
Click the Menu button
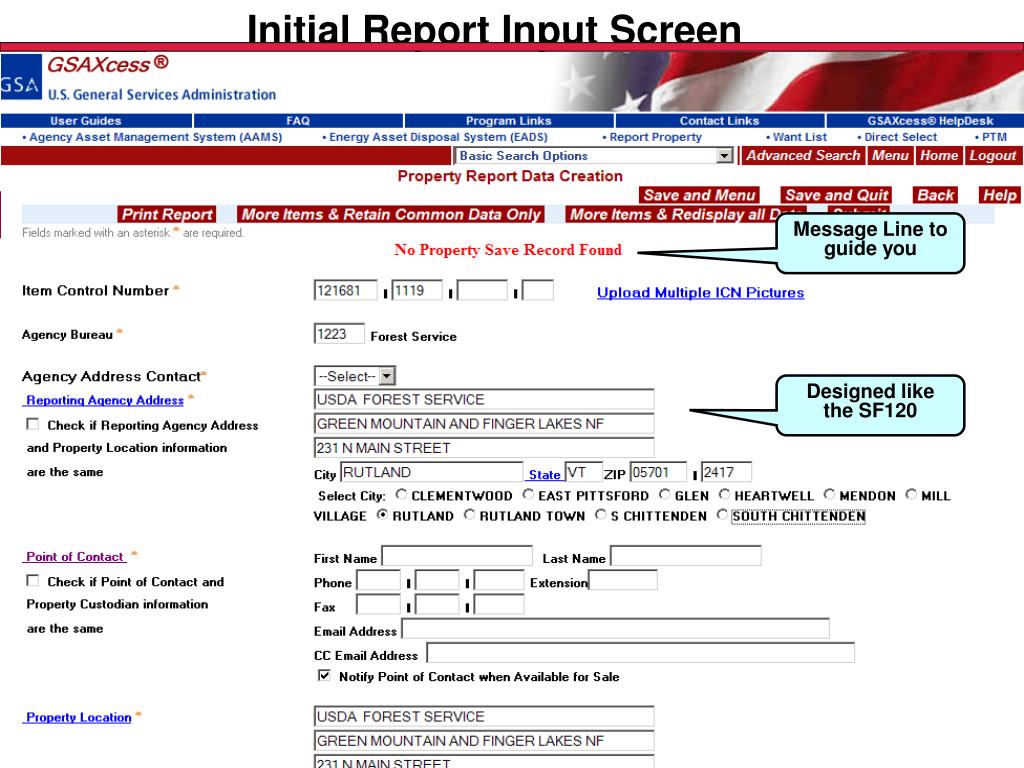coord(890,155)
